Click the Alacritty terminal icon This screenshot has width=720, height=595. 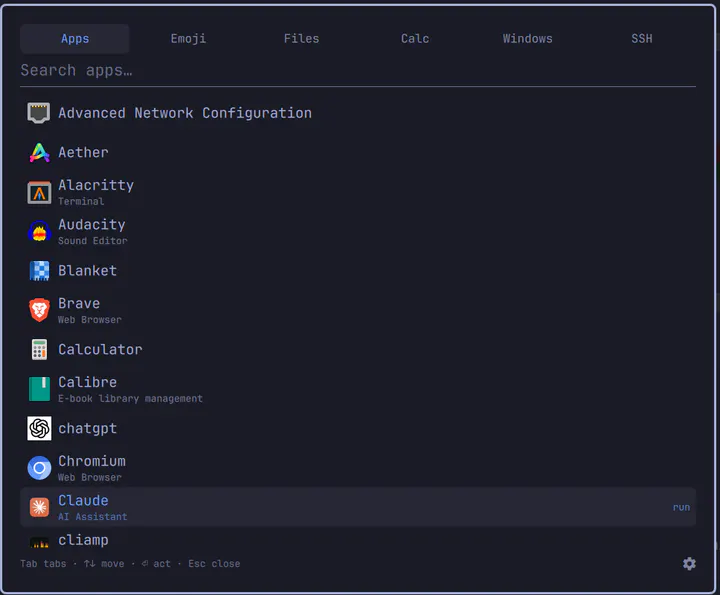pos(39,192)
